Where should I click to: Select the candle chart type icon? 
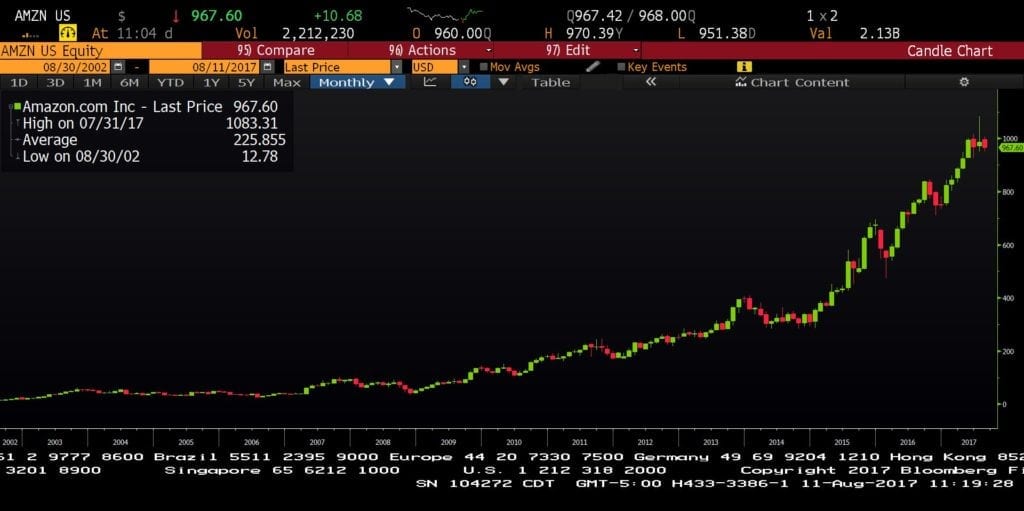pyautogui.click(x=470, y=82)
